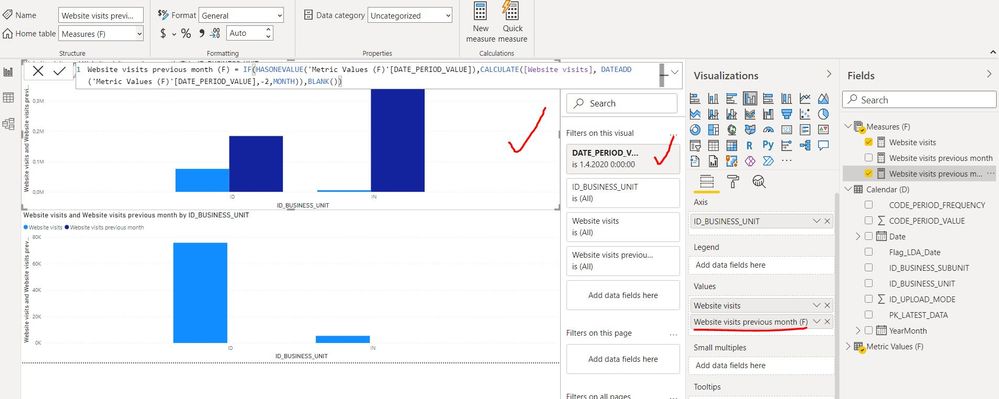Open the Data category Uncategorized dropdown
999x399 pixels.
tap(410, 15)
